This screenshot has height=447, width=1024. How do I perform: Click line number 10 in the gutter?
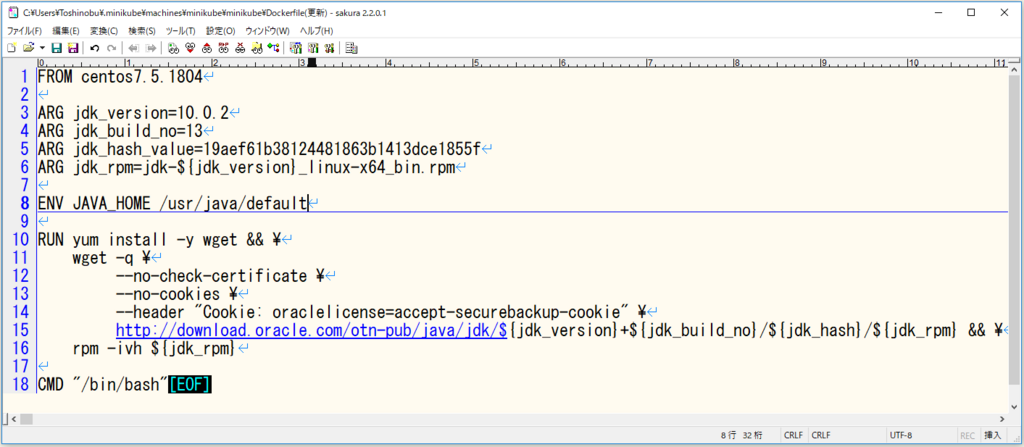click(x=22, y=240)
